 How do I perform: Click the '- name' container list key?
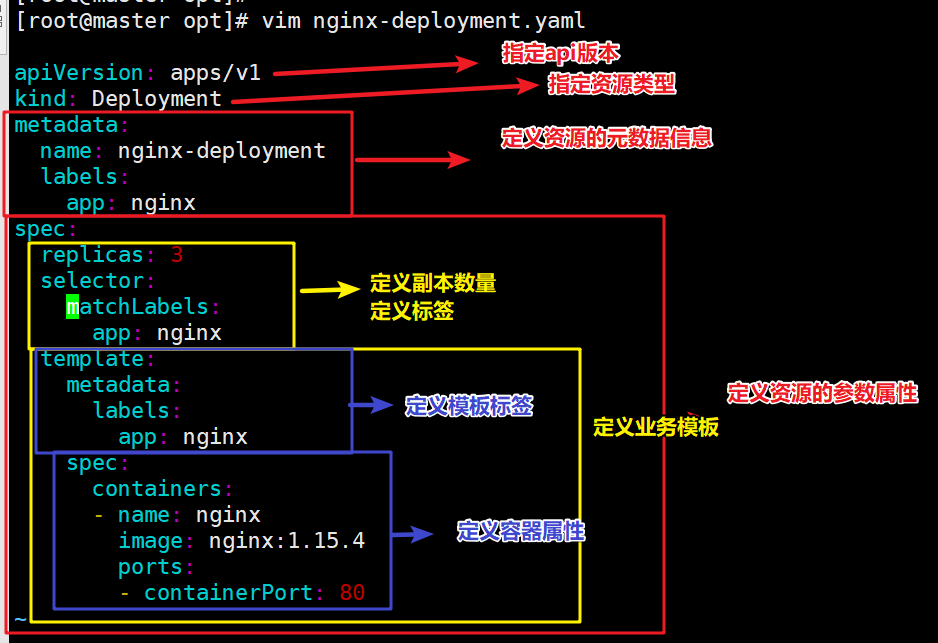click(x=132, y=515)
